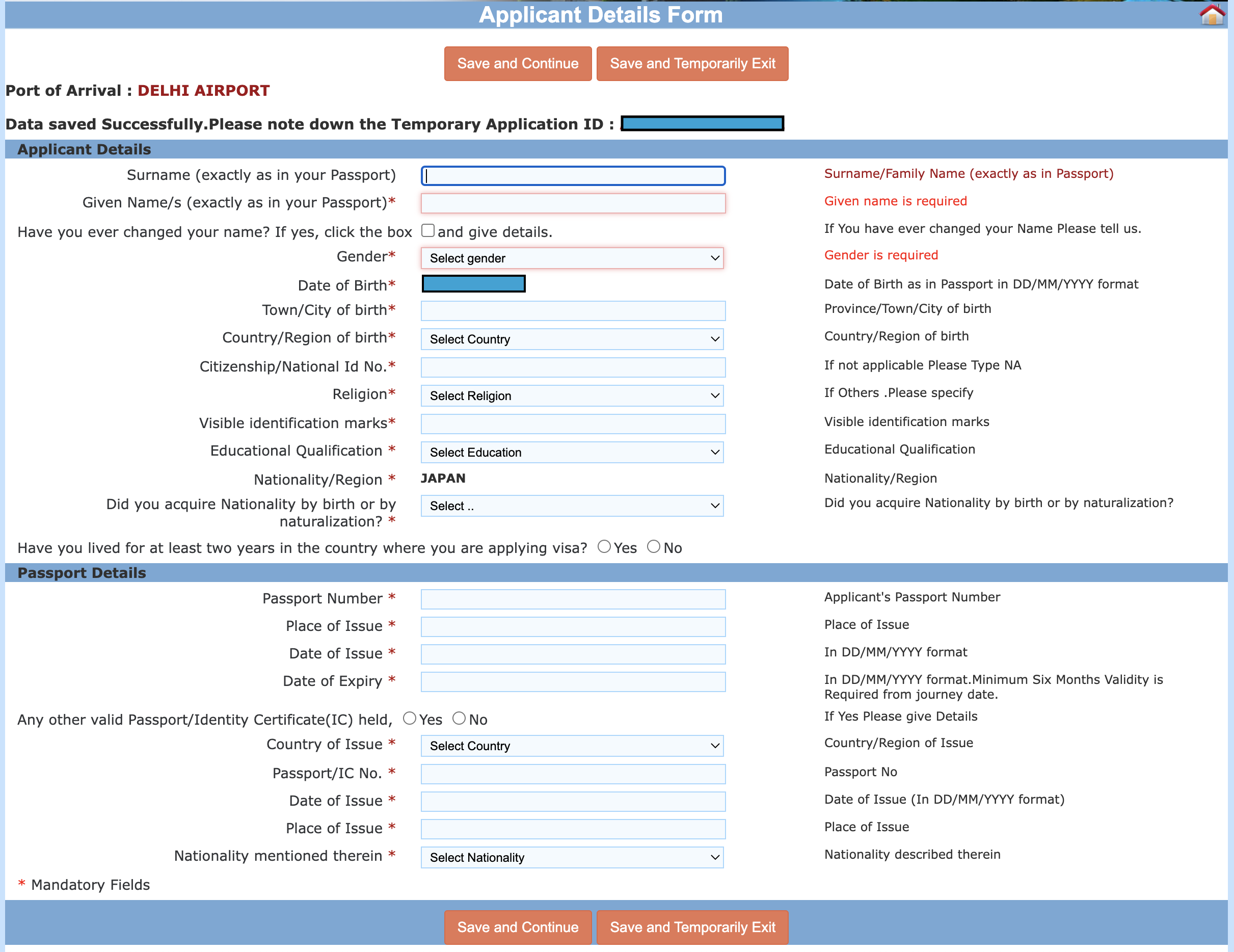The width and height of the screenshot is (1234, 952).
Task: Click the Date of Expiry field
Action: tap(573, 682)
